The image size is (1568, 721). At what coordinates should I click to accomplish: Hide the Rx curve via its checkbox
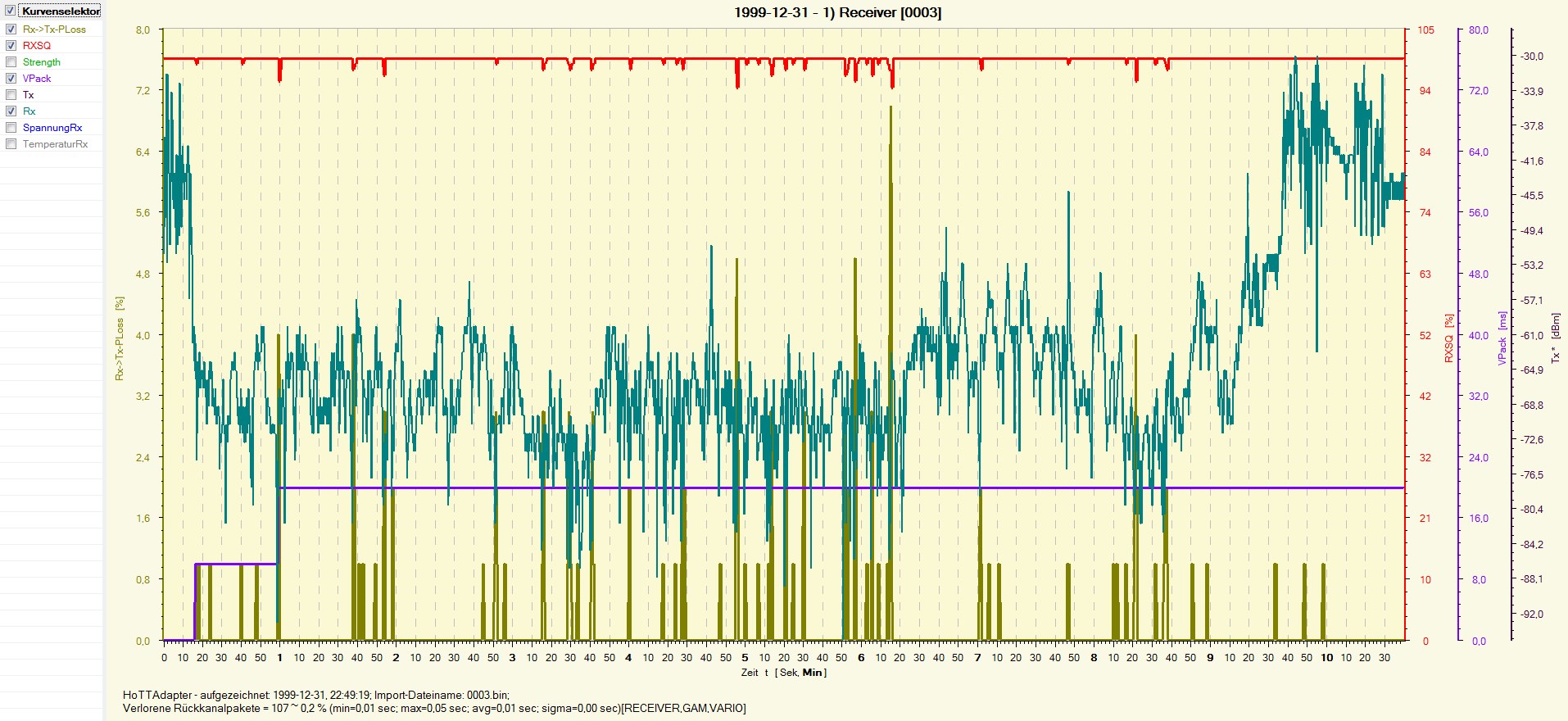(x=11, y=111)
